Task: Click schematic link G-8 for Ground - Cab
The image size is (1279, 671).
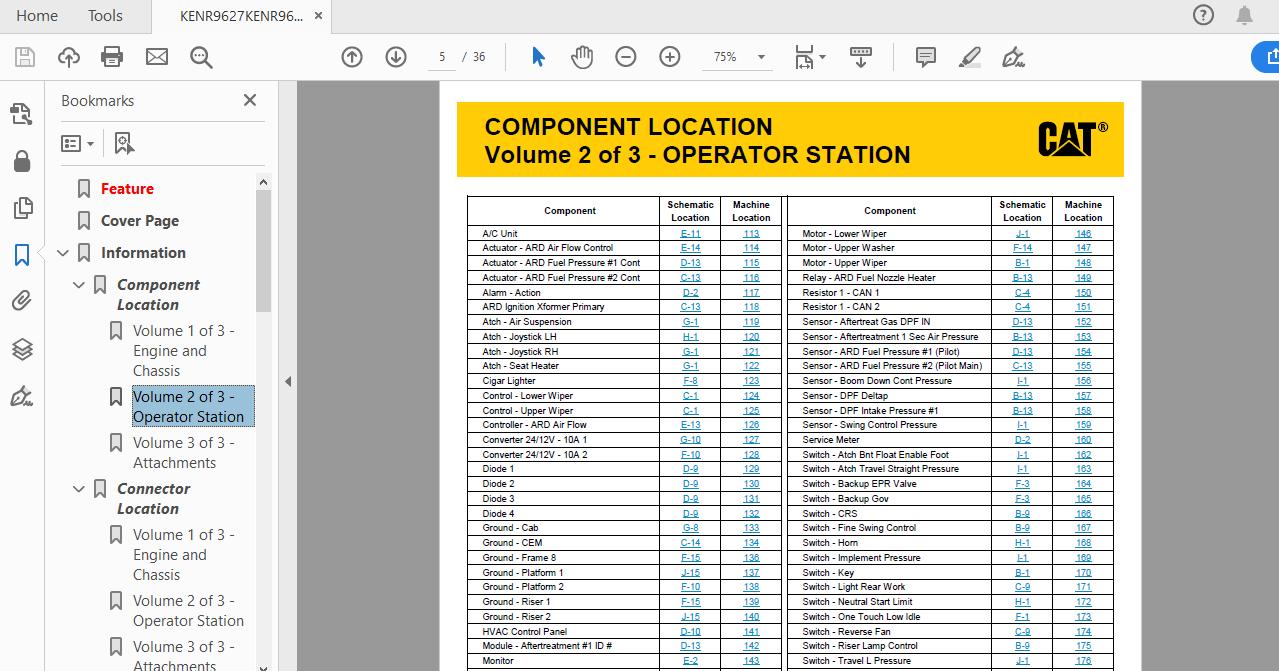Action: [x=690, y=528]
